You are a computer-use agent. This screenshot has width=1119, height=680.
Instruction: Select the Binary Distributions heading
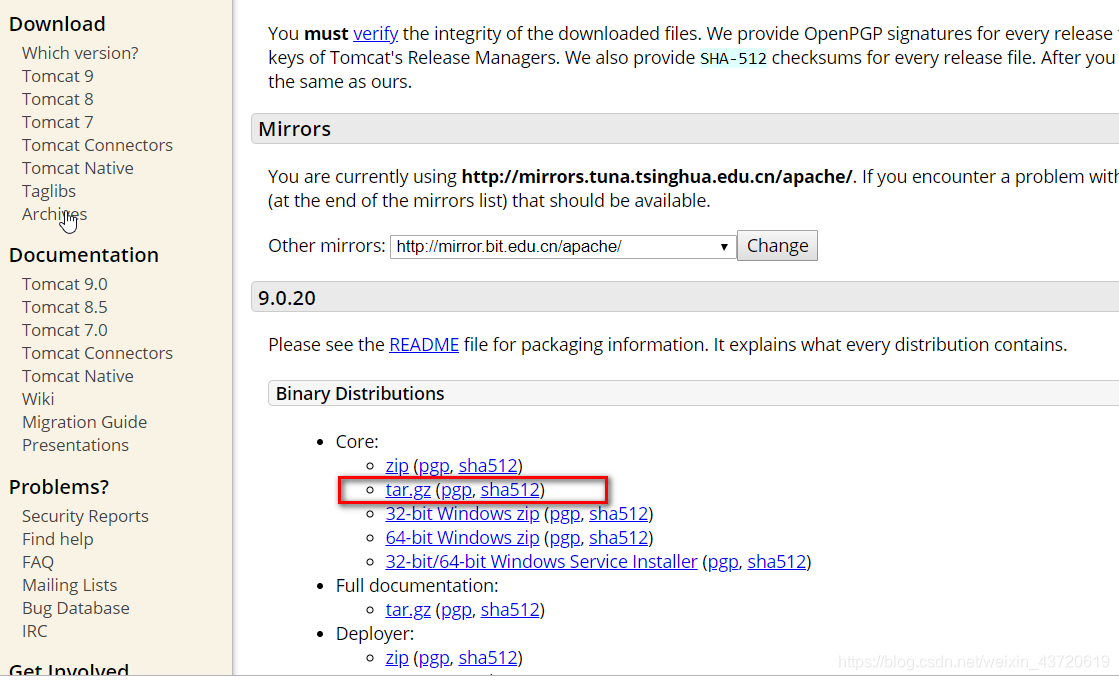[x=360, y=394]
